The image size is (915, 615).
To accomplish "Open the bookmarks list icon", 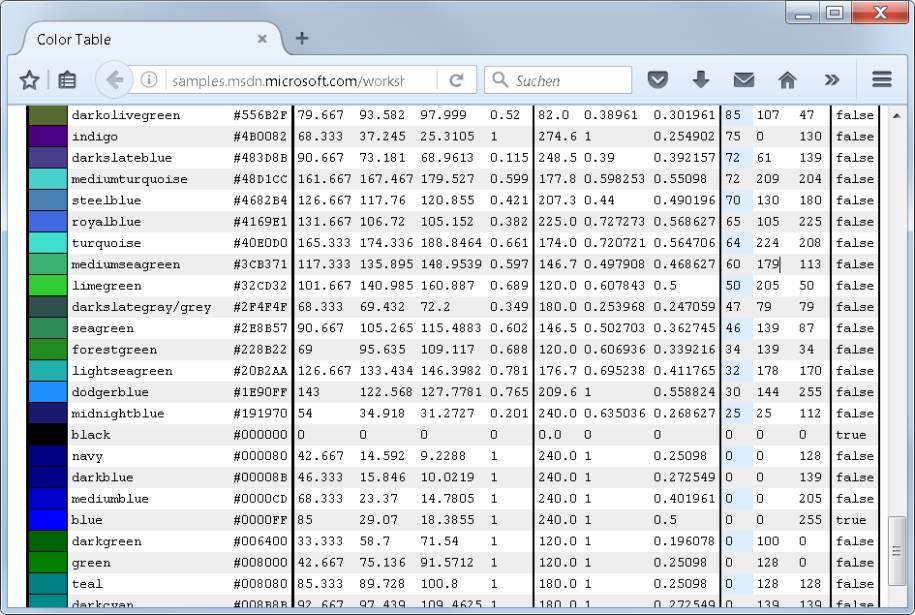I will (67, 80).
